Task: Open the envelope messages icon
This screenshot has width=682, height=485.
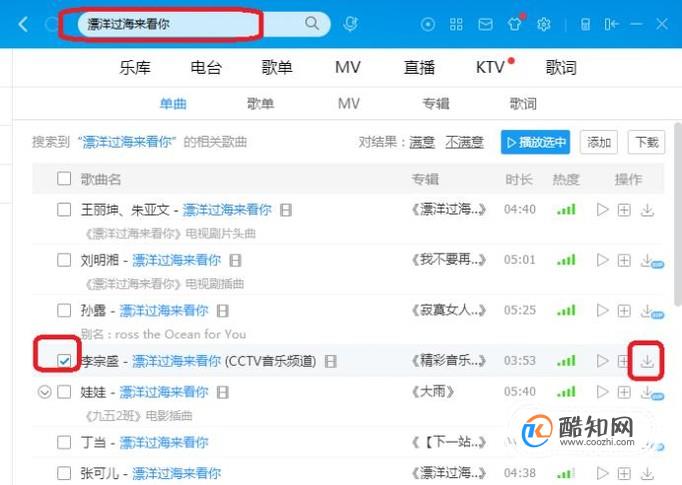Action: coord(485,24)
